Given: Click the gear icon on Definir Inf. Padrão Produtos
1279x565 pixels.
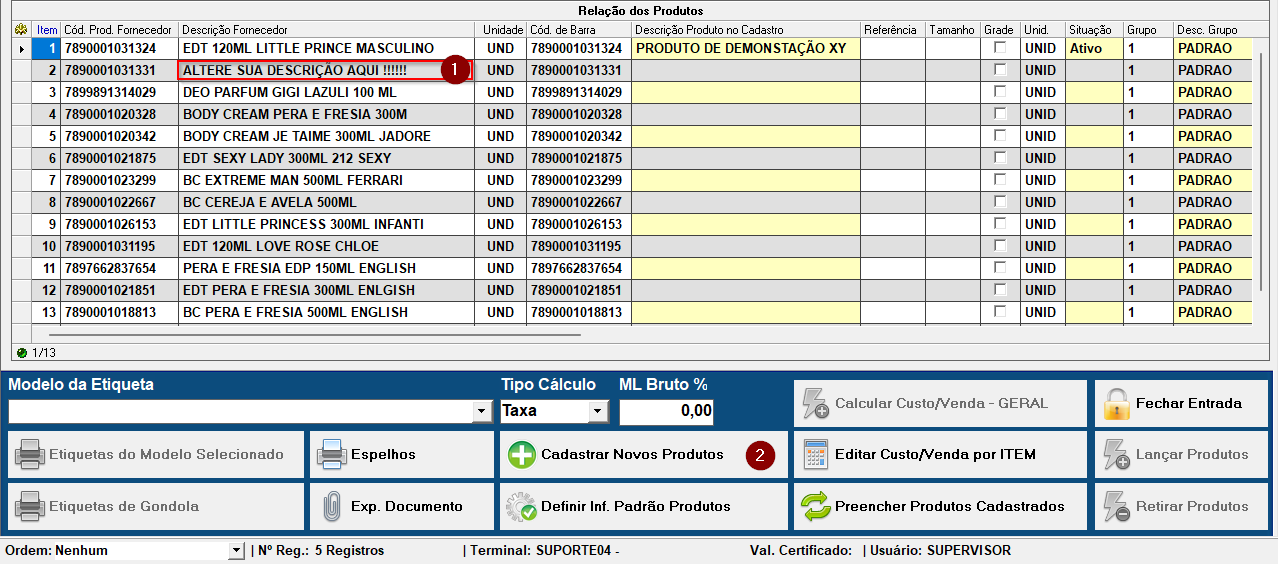Looking at the screenshot, I should 522,507.
